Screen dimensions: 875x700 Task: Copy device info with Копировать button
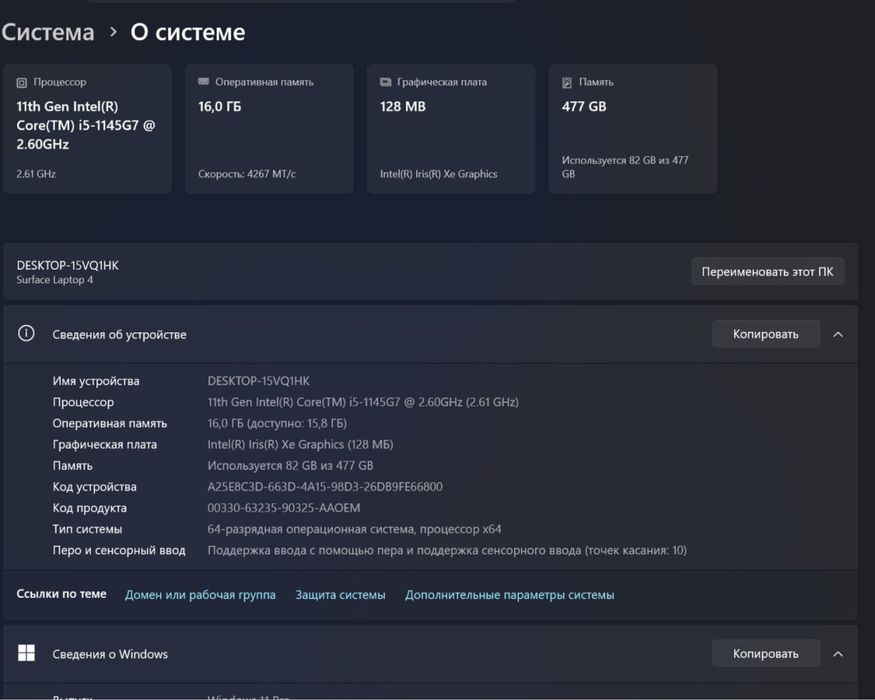pos(766,334)
